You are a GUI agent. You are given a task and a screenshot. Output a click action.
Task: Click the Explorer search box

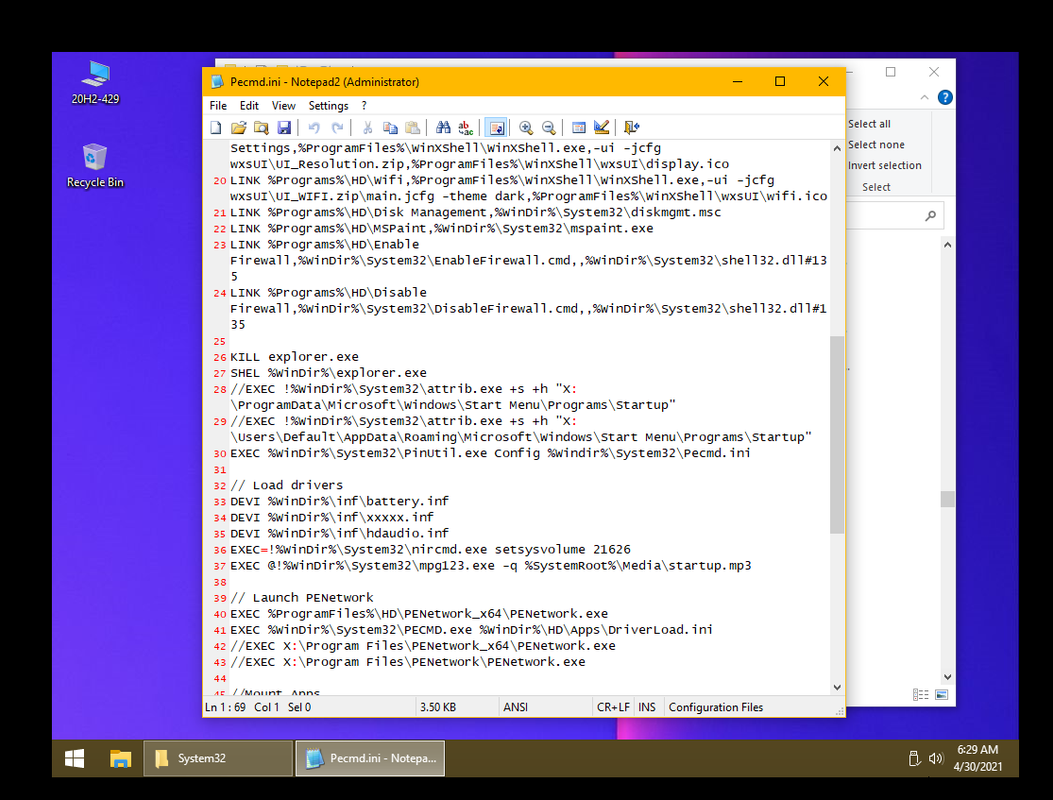[895, 216]
